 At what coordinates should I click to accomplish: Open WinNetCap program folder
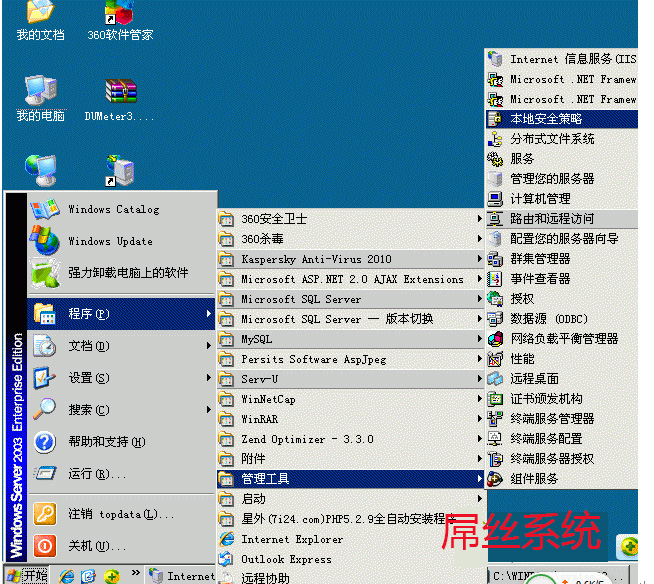tap(350, 399)
